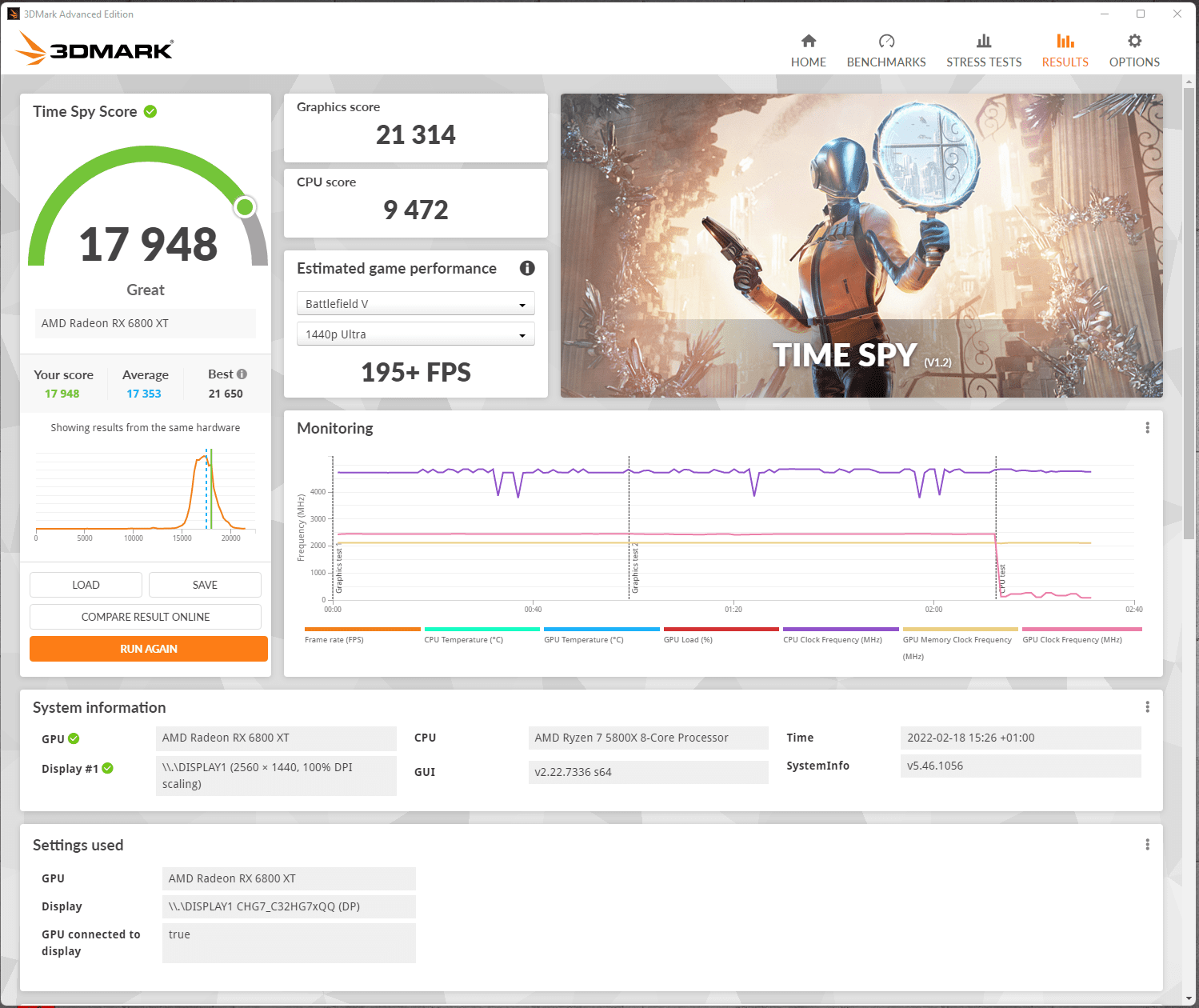This screenshot has height=1008, width=1199.
Task: Click the 195+ FPS estimate
Action: click(x=416, y=373)
